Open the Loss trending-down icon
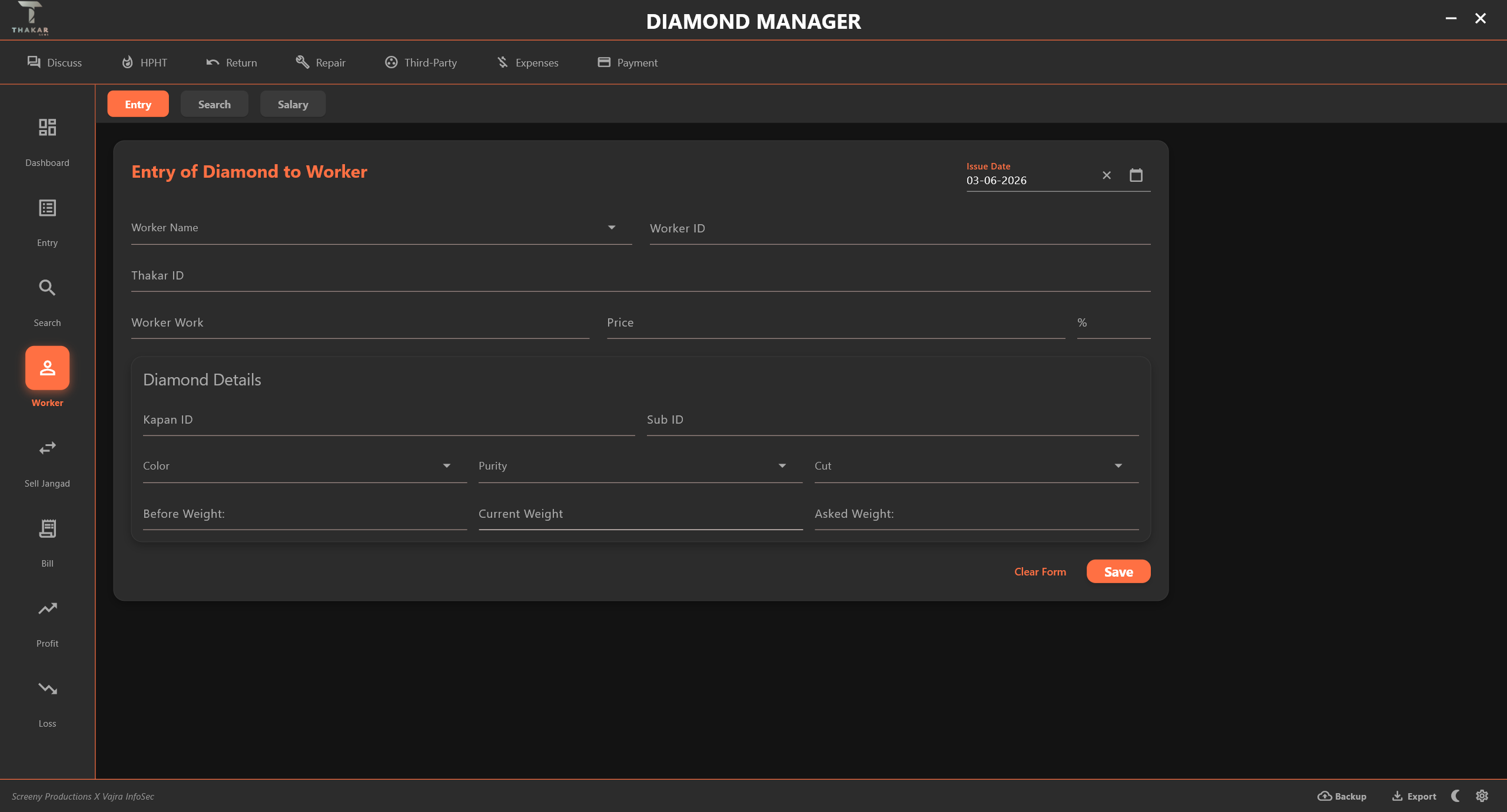The image size is (1507, 812). coord(47,688)
